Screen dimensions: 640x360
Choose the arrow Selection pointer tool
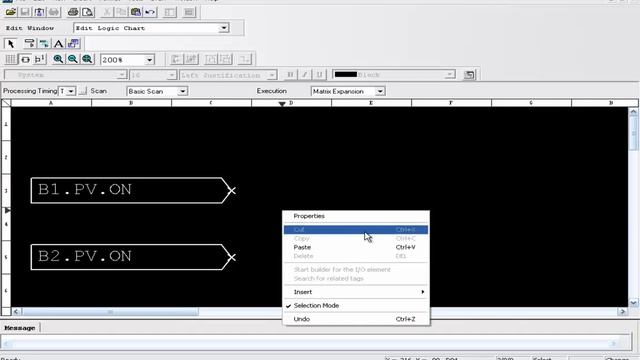click(x=11, y=43)
